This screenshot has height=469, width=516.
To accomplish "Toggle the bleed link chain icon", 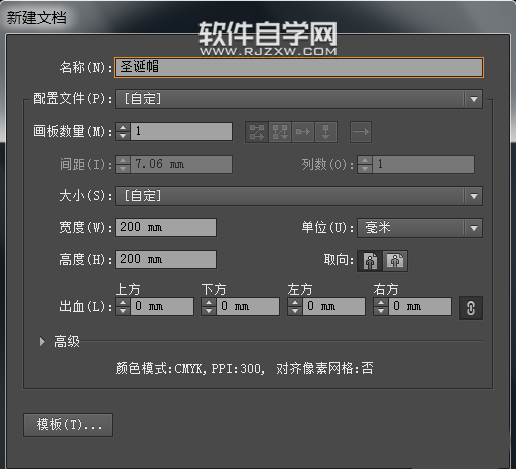I will [x=471, y=308].
